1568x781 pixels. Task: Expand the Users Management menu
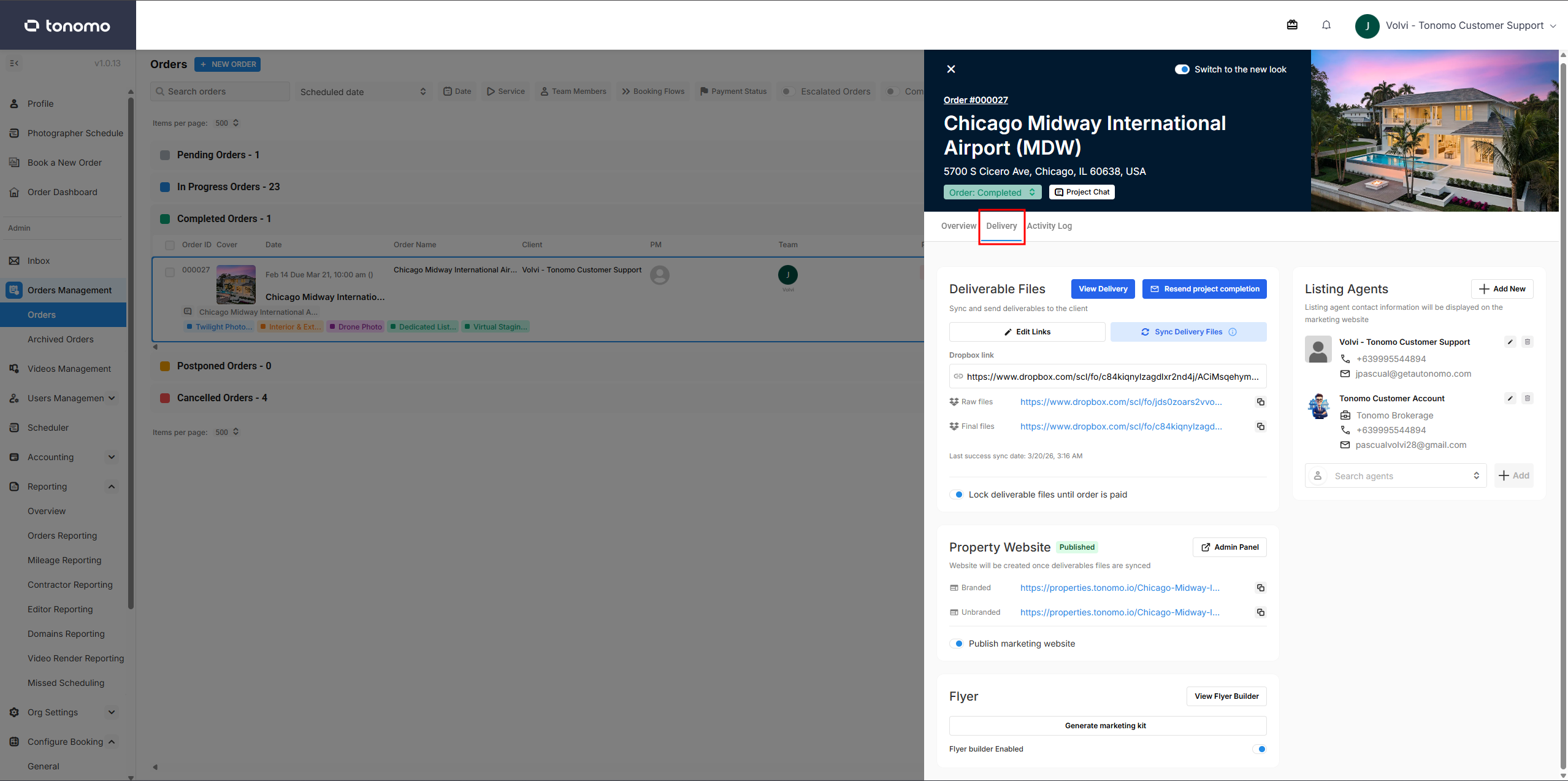[112, 398]
